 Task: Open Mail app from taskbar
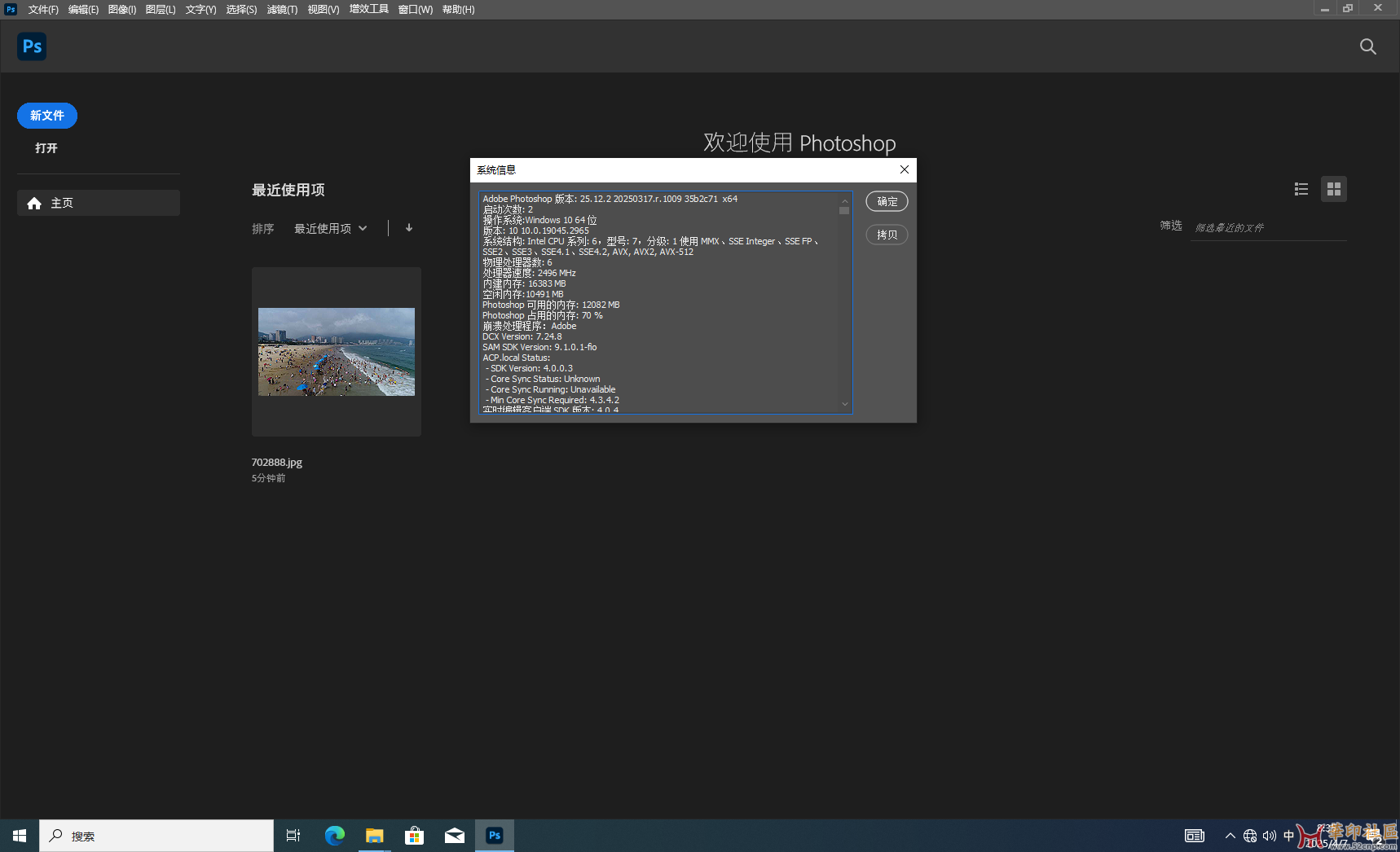(x=454, y=836)
